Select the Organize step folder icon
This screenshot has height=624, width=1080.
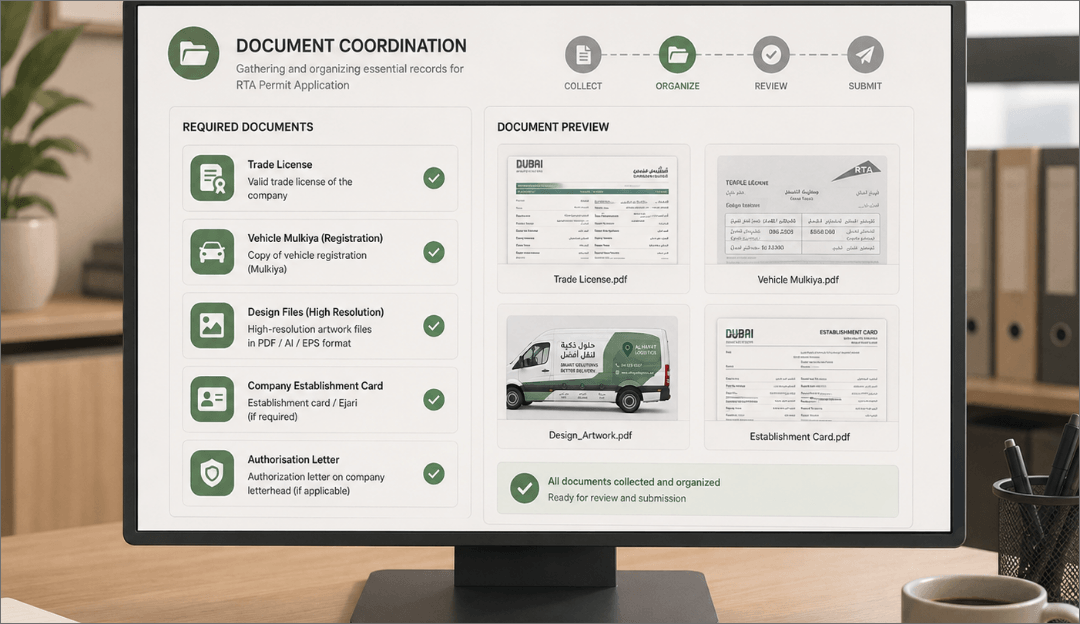[677, 54]
